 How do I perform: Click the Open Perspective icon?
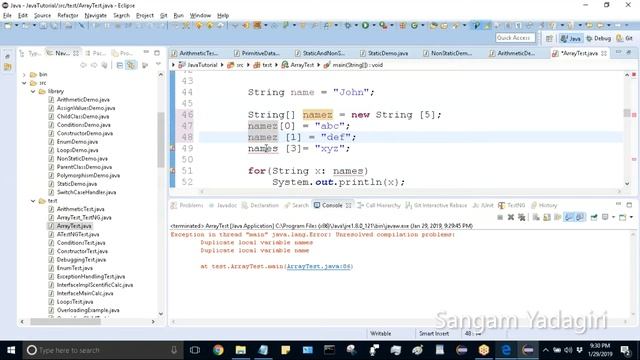point(549,38)
